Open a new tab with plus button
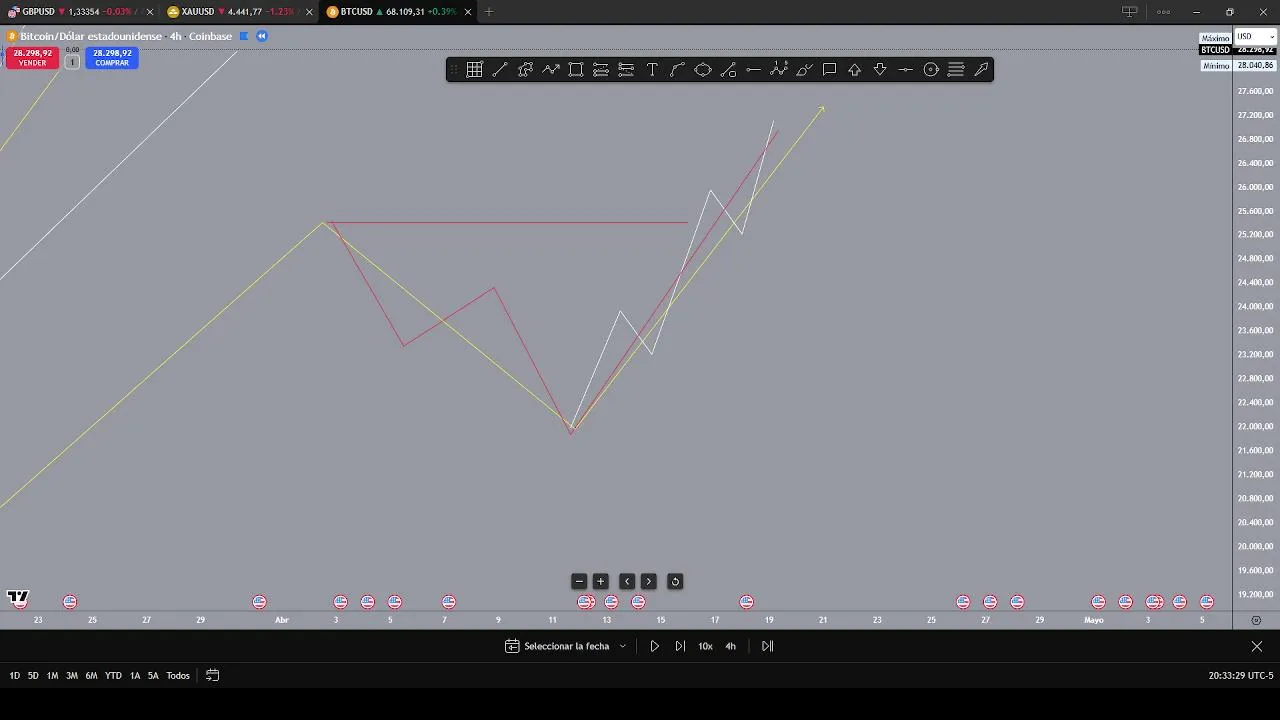Viewport: 1280px width, 720px height. [489, 12]
